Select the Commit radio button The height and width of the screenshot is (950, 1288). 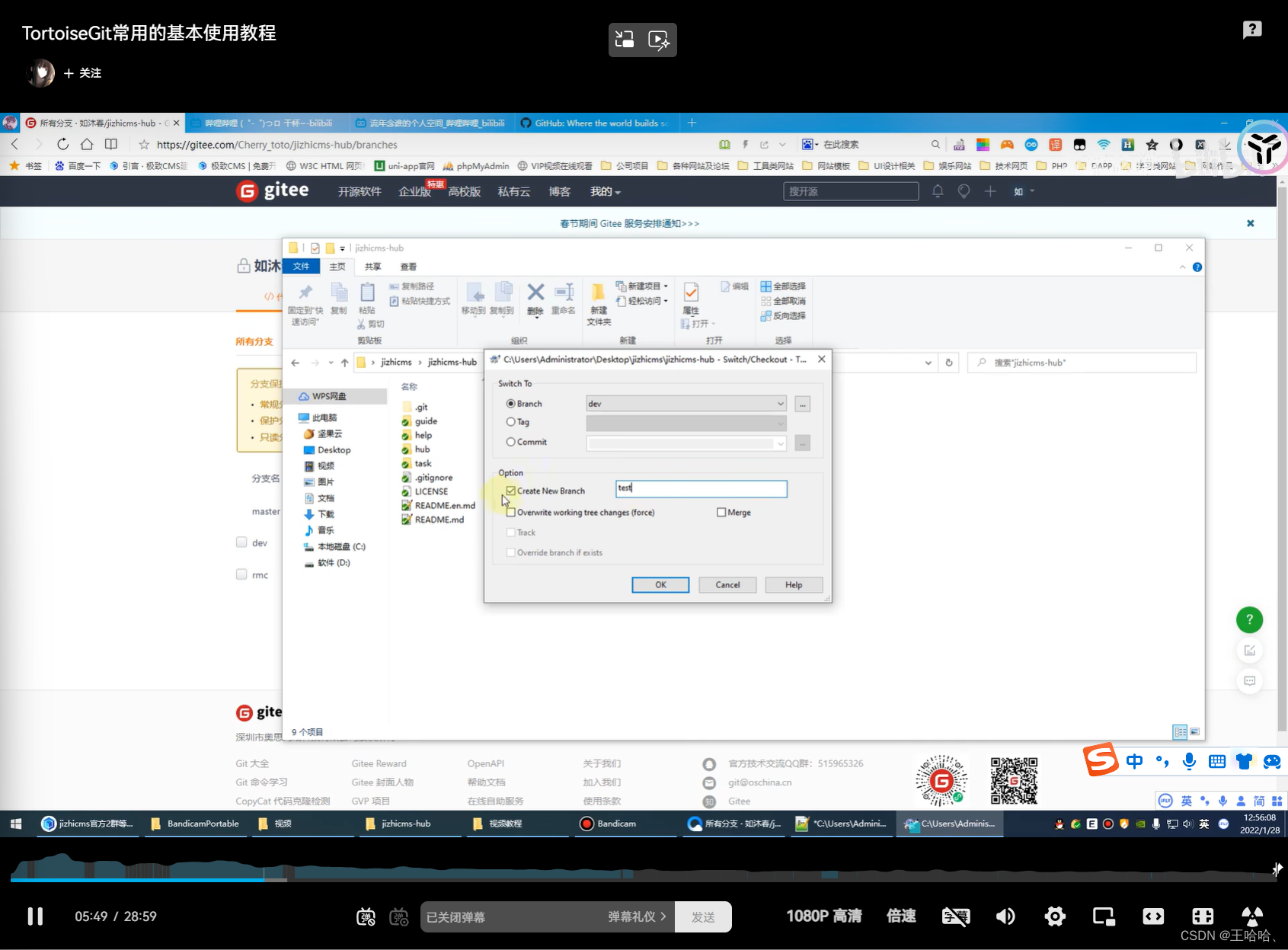[510, 442]
